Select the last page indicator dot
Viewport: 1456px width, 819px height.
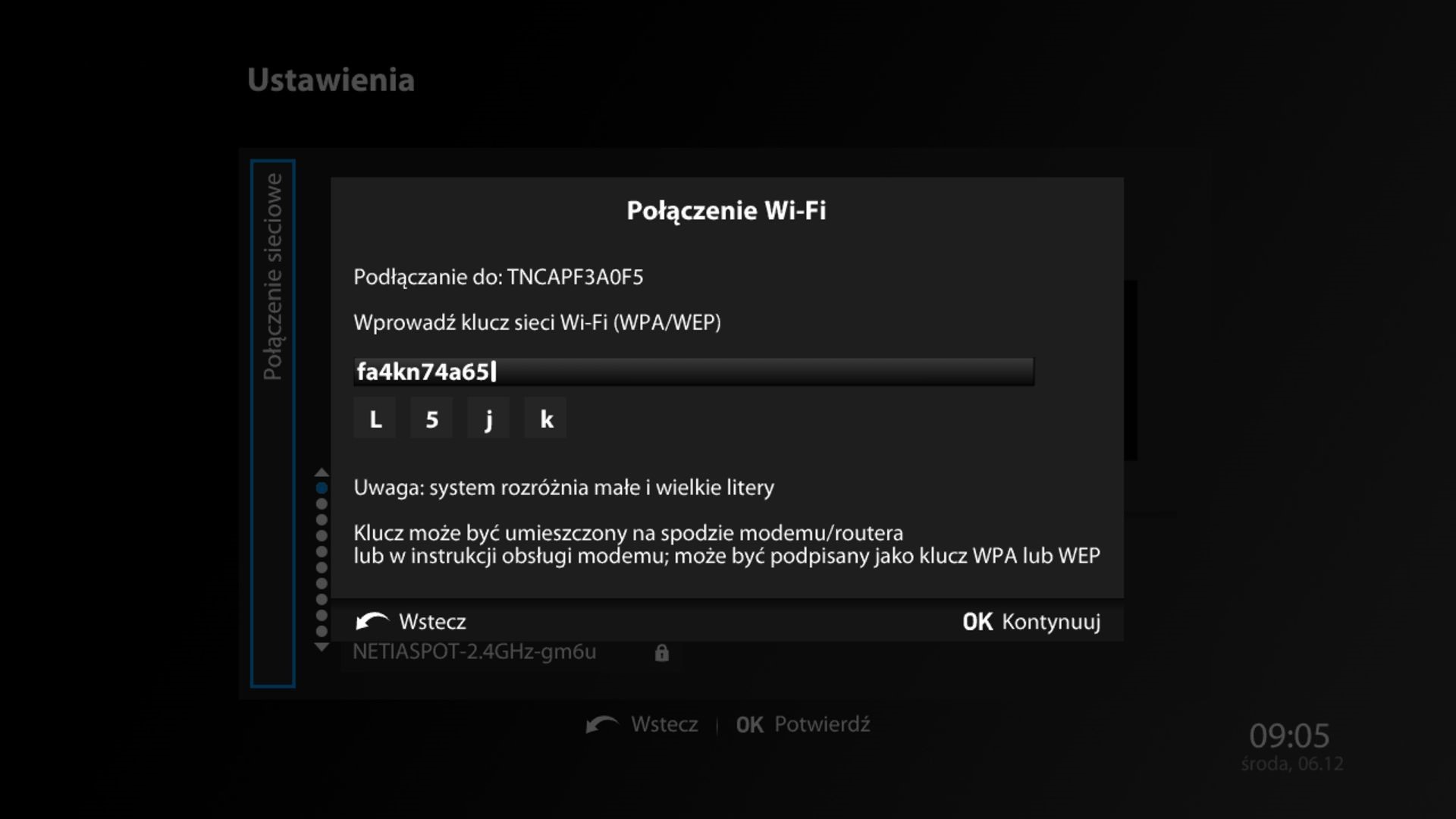(322, 631)
